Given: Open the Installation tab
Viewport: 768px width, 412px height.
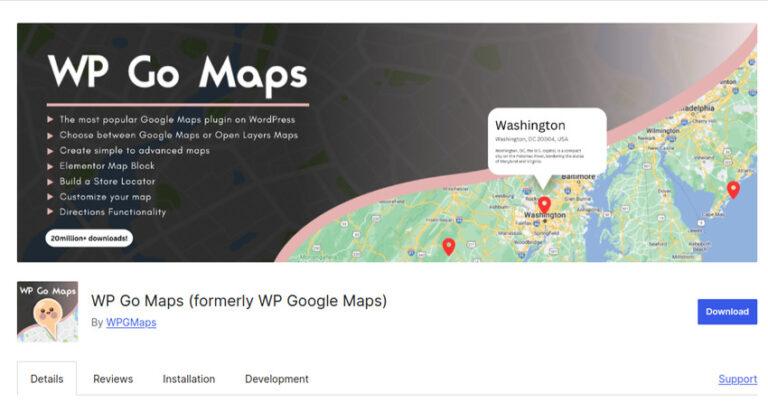Looking at the screenshot, I should 189,379.
